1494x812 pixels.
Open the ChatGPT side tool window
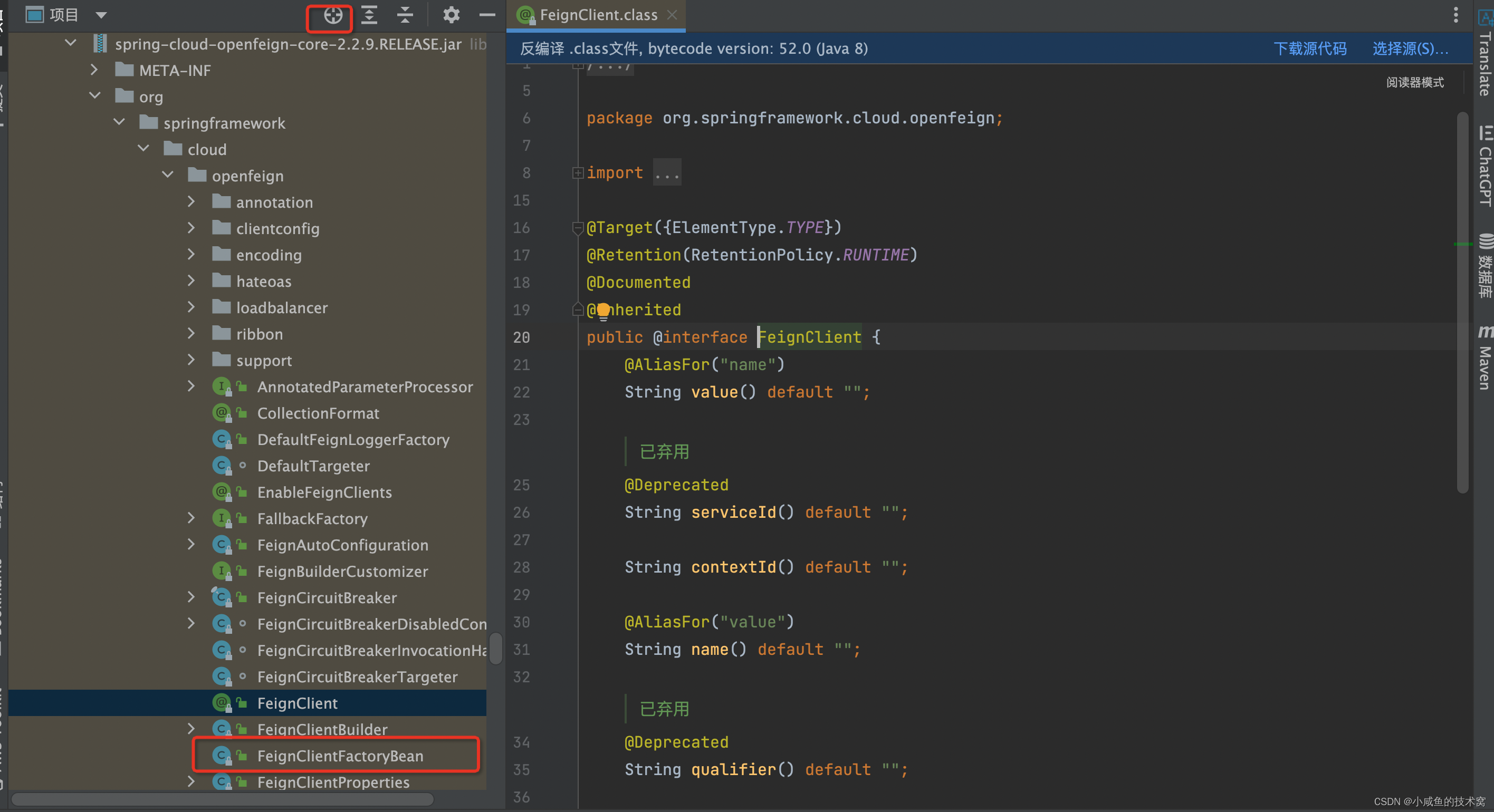1486,166
